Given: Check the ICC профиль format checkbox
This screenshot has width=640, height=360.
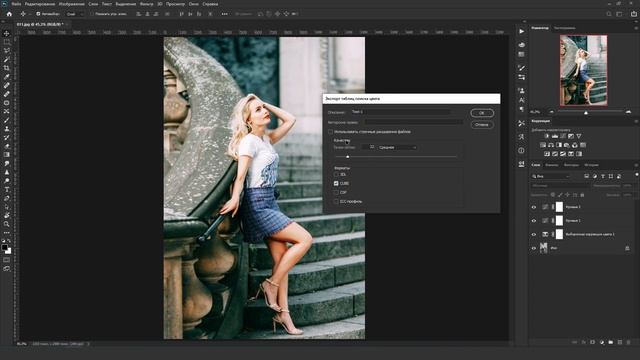Looking at the screenshot, I should pyautogui.click(x=336, y=201).
